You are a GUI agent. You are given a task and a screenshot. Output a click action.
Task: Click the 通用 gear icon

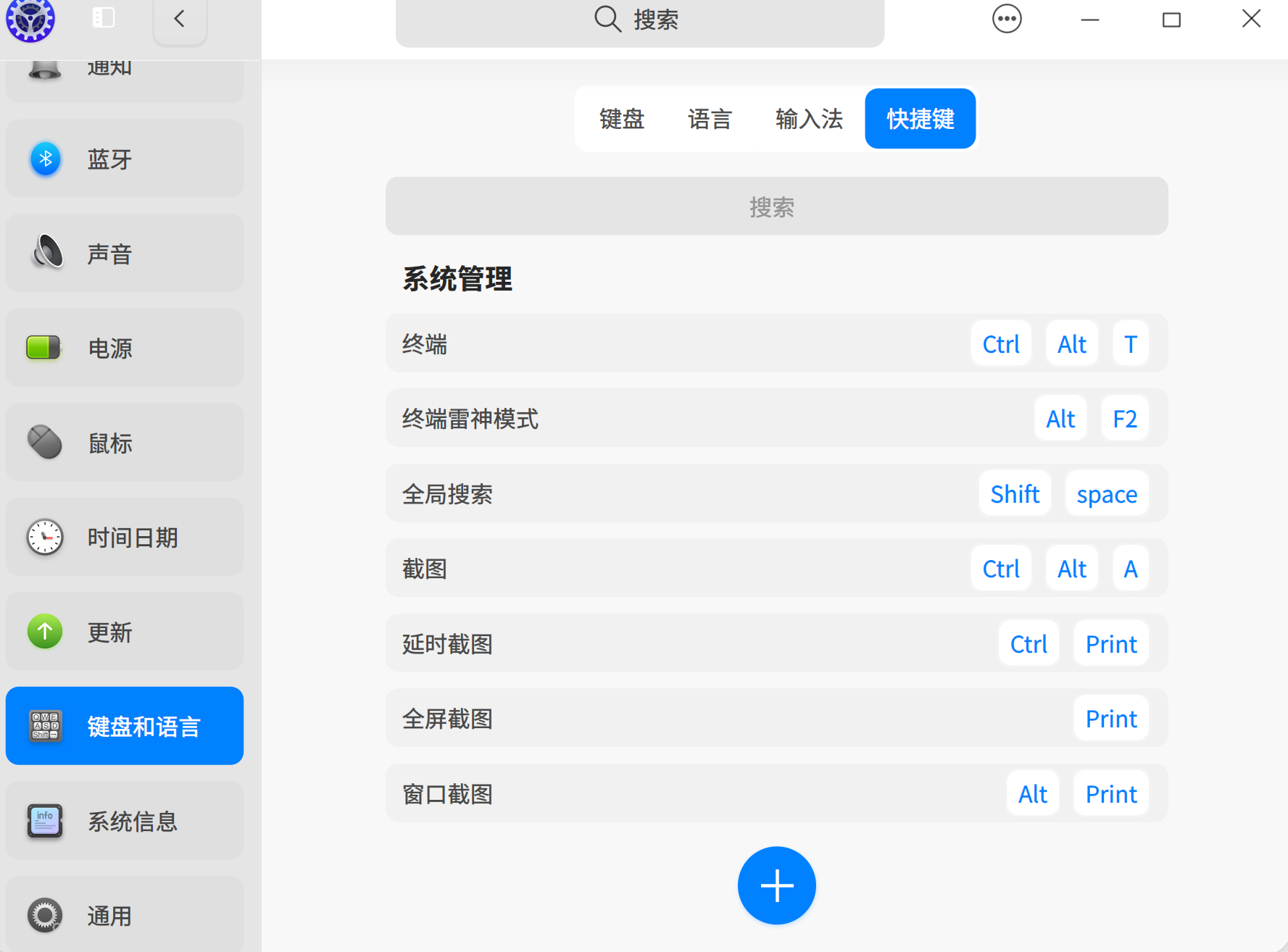point(45,915)
